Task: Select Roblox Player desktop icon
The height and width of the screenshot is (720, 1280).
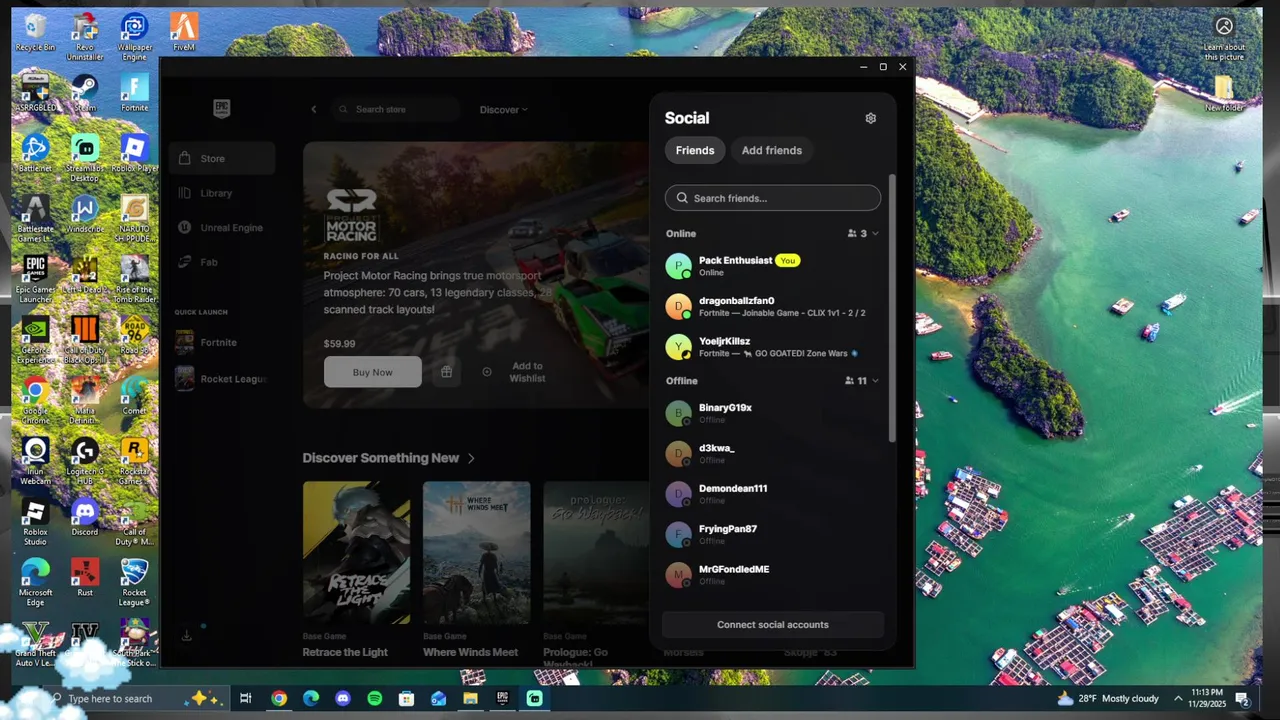Action: 134,154
